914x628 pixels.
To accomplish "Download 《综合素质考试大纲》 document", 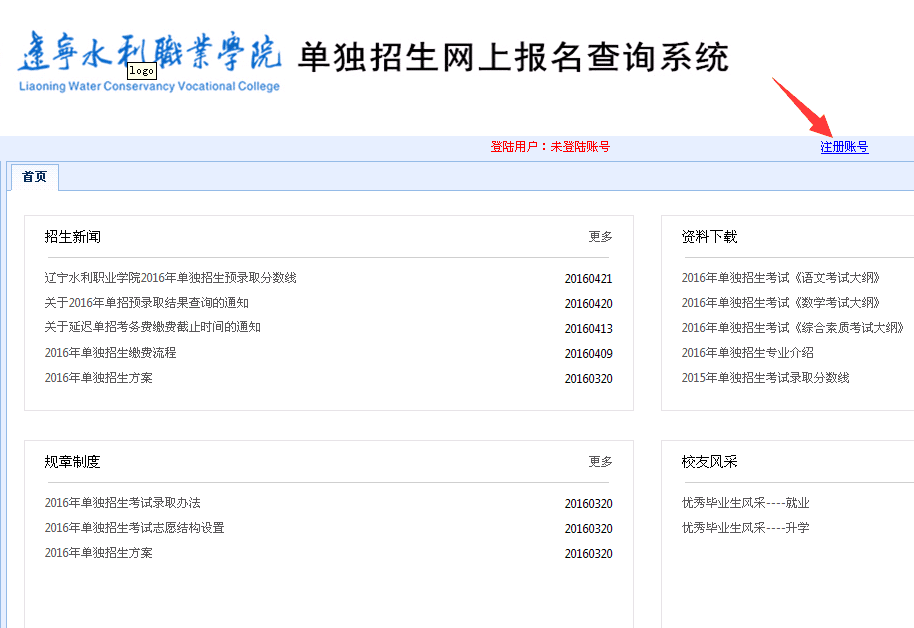I will [x=793, y=328].
